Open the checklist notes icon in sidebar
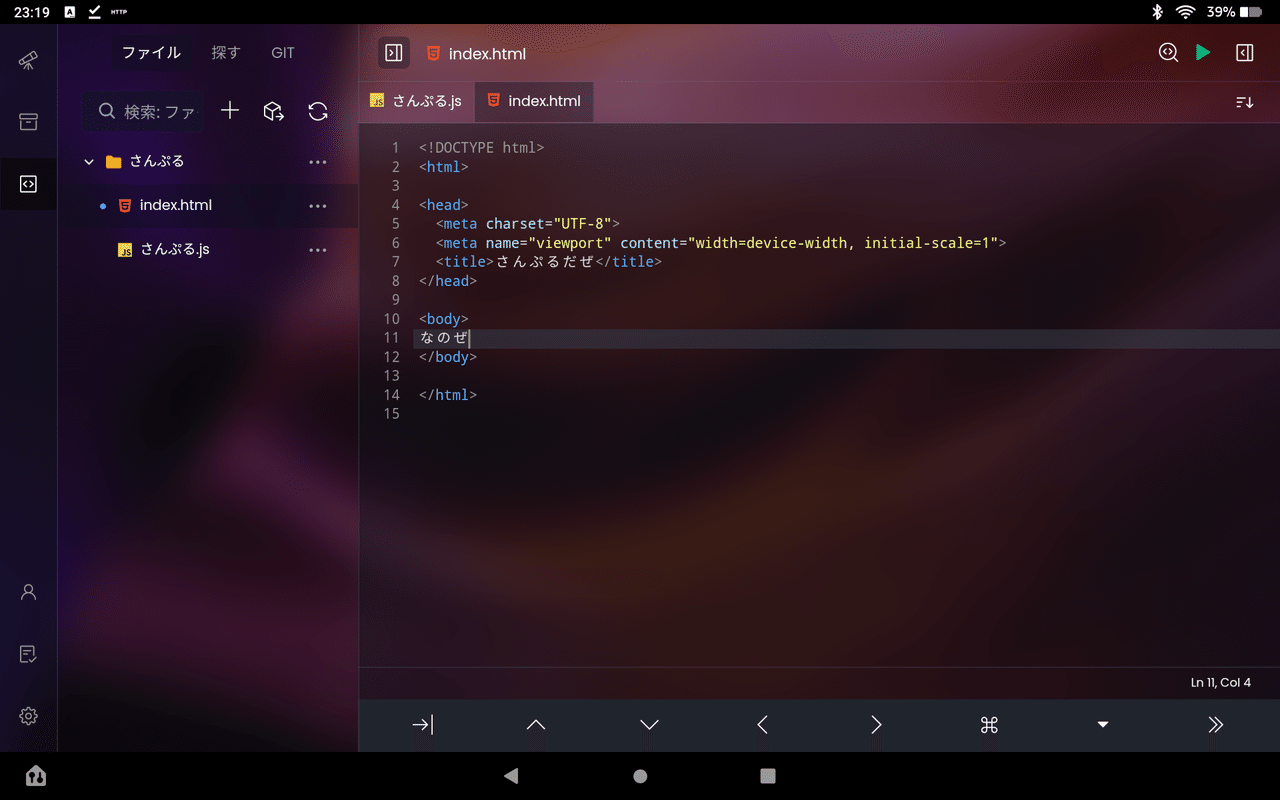 tap(28, 654)
